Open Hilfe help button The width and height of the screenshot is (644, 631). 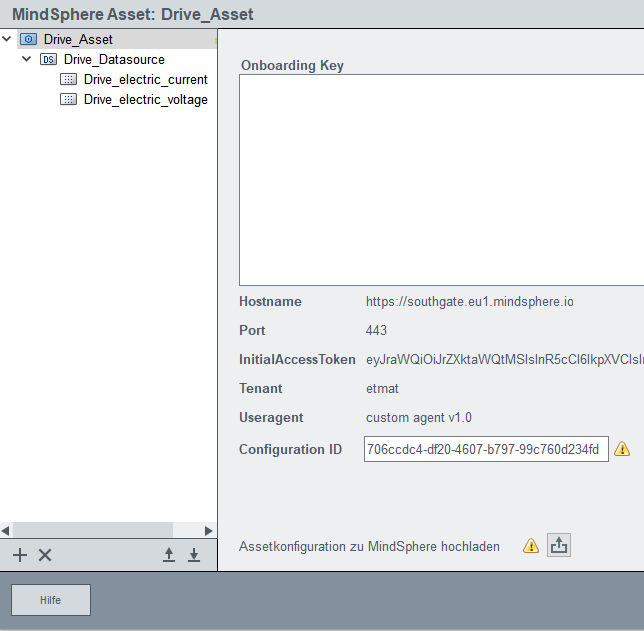tap(51, 600)
